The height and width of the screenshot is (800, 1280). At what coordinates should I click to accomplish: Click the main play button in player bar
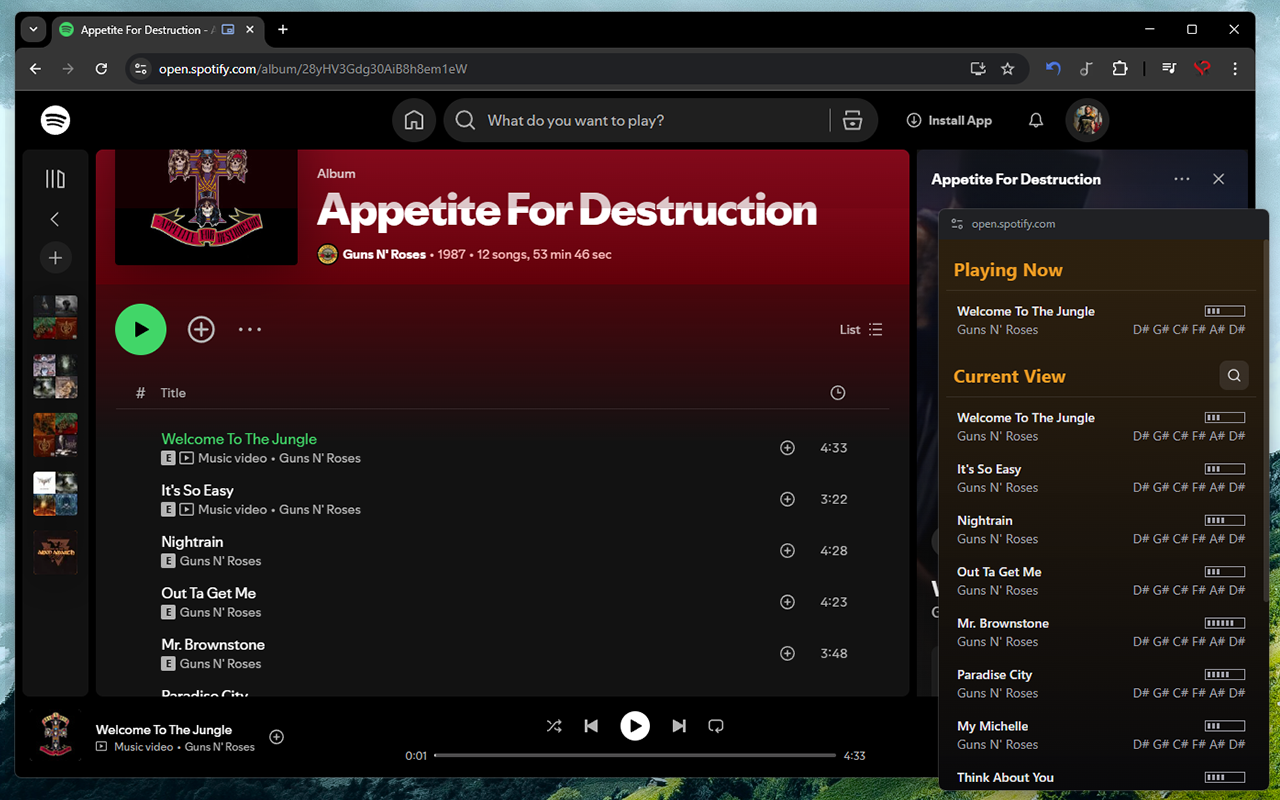click(x=635, y=726)
